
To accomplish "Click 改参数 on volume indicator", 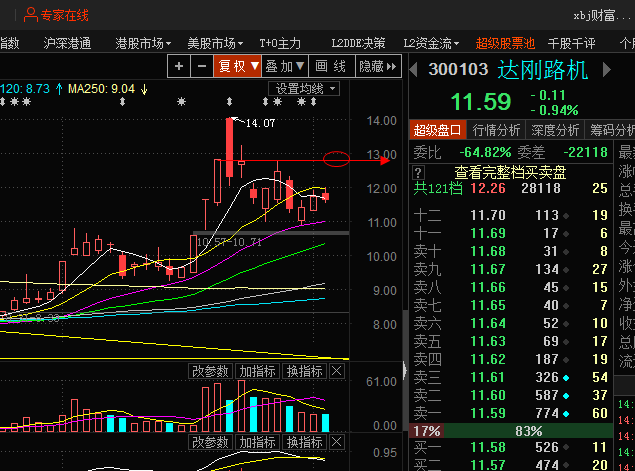I will (210, 371).
